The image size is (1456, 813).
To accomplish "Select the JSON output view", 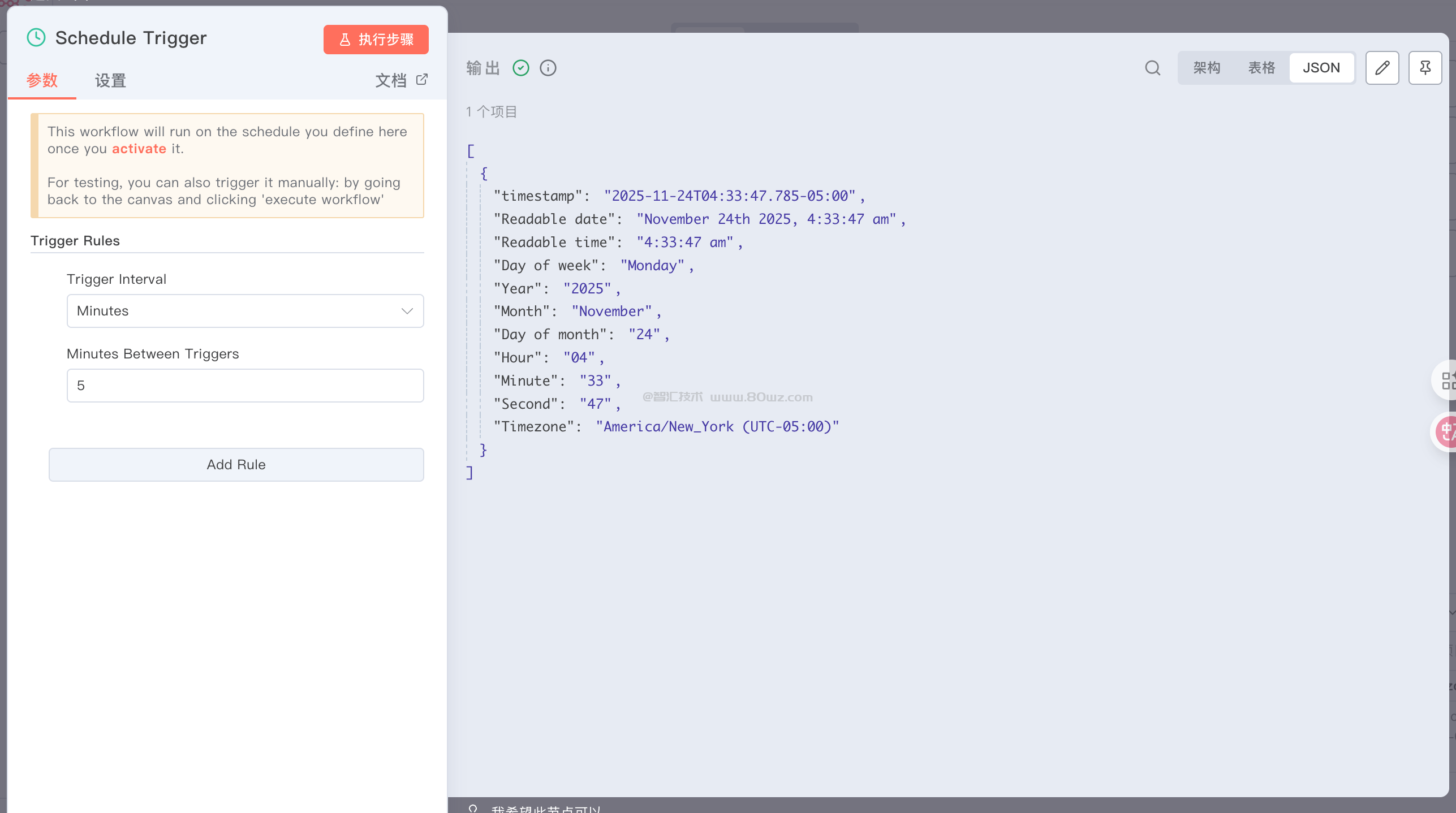I will (1321, 68).
